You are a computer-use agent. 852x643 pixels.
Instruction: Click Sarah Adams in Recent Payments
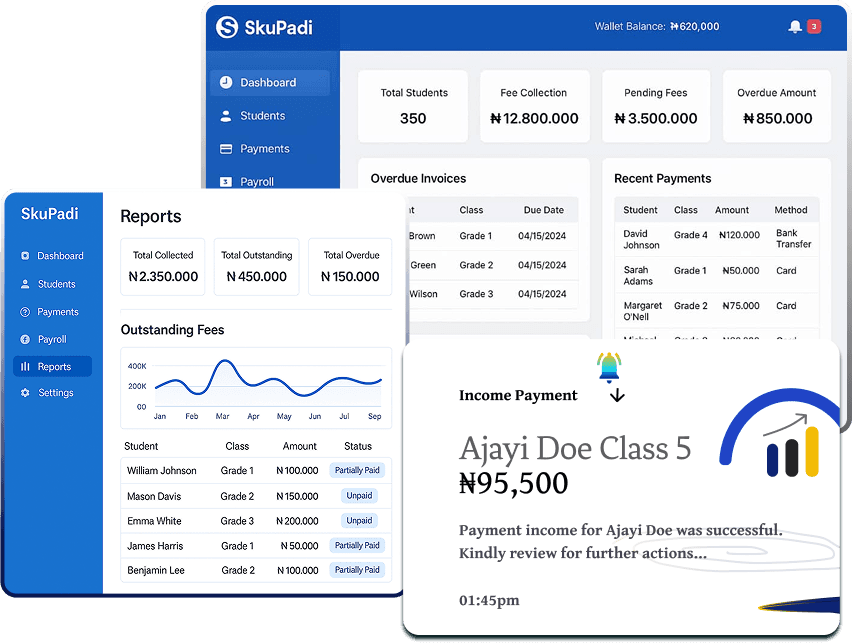(x=638, y=276)
